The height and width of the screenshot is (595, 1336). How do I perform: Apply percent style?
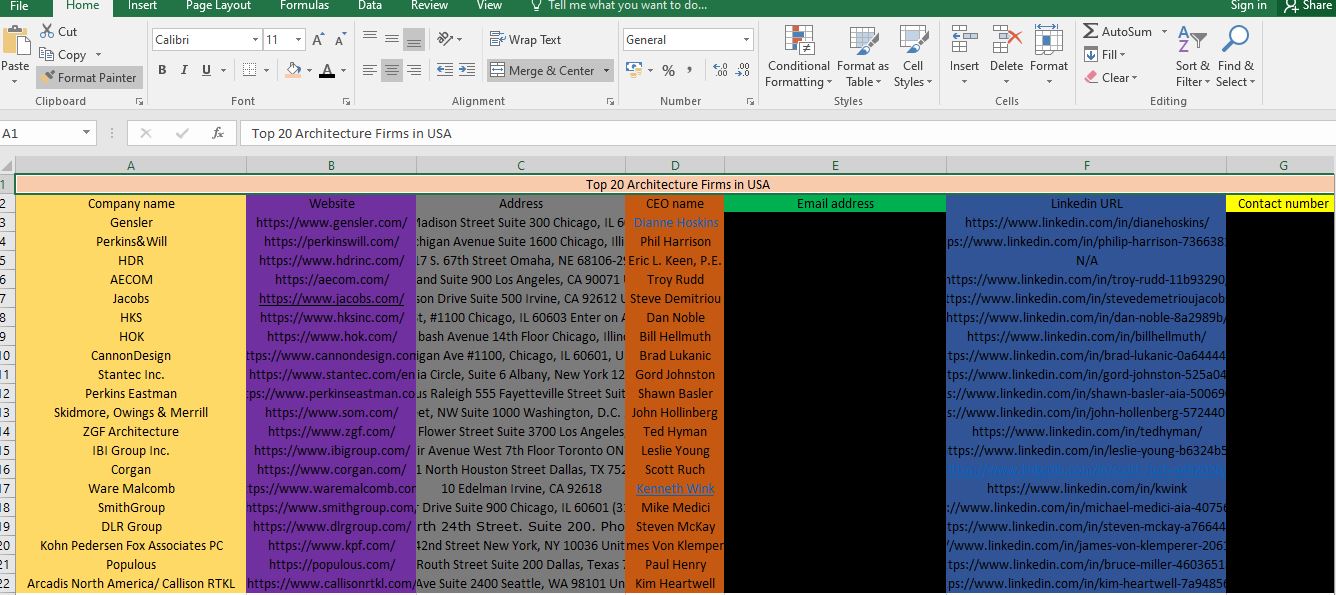667,71
